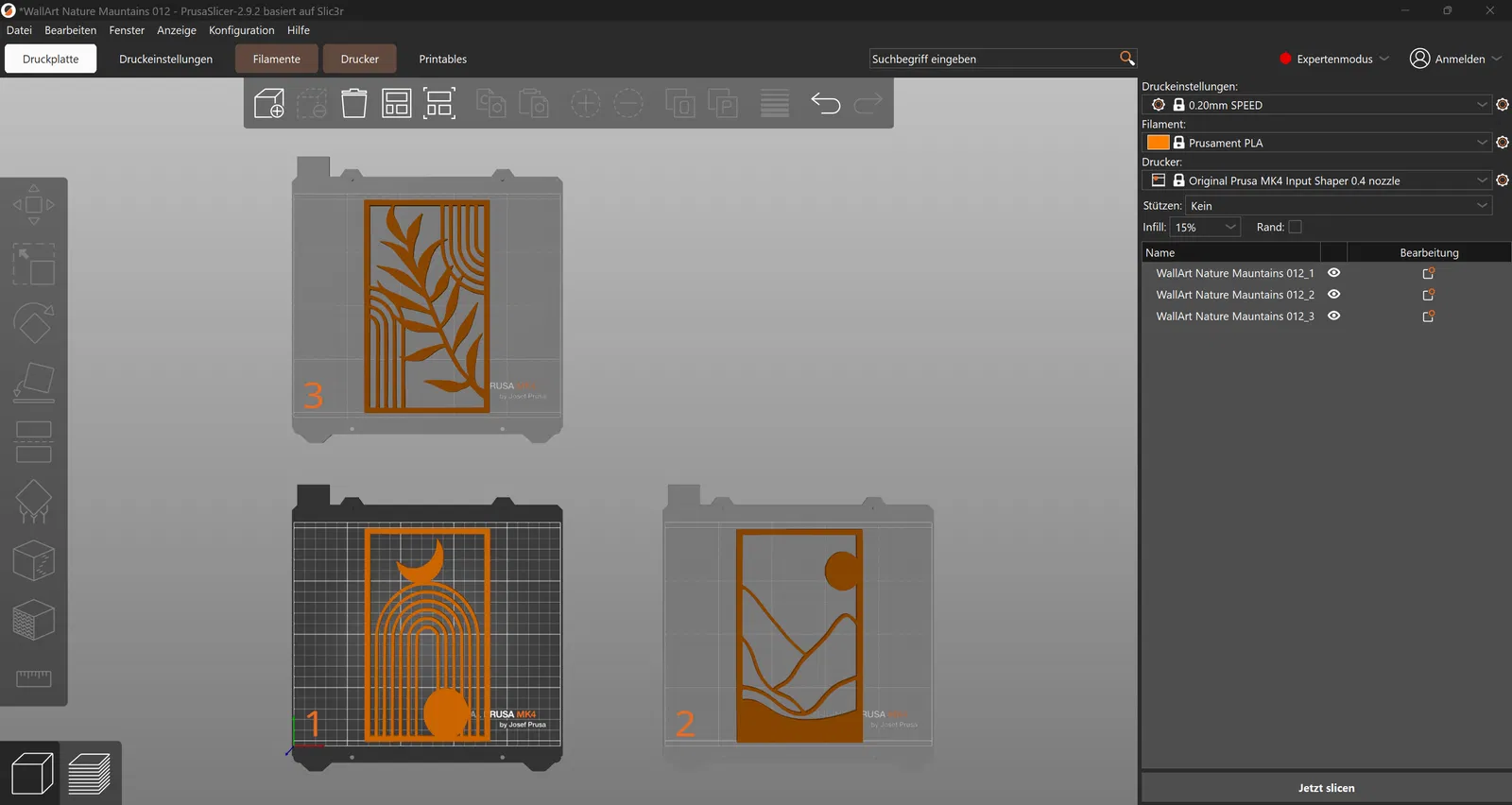Click the Redo arrow icon
The height and width of the screenshot is (805, 1512).
coord(868,103)
